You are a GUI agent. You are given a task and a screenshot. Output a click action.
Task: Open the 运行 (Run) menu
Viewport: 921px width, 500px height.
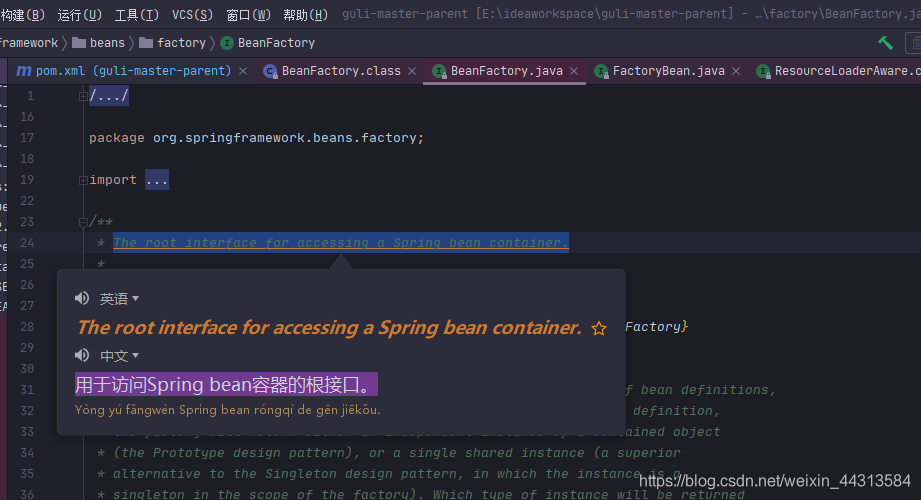click(x=80, y=15)
